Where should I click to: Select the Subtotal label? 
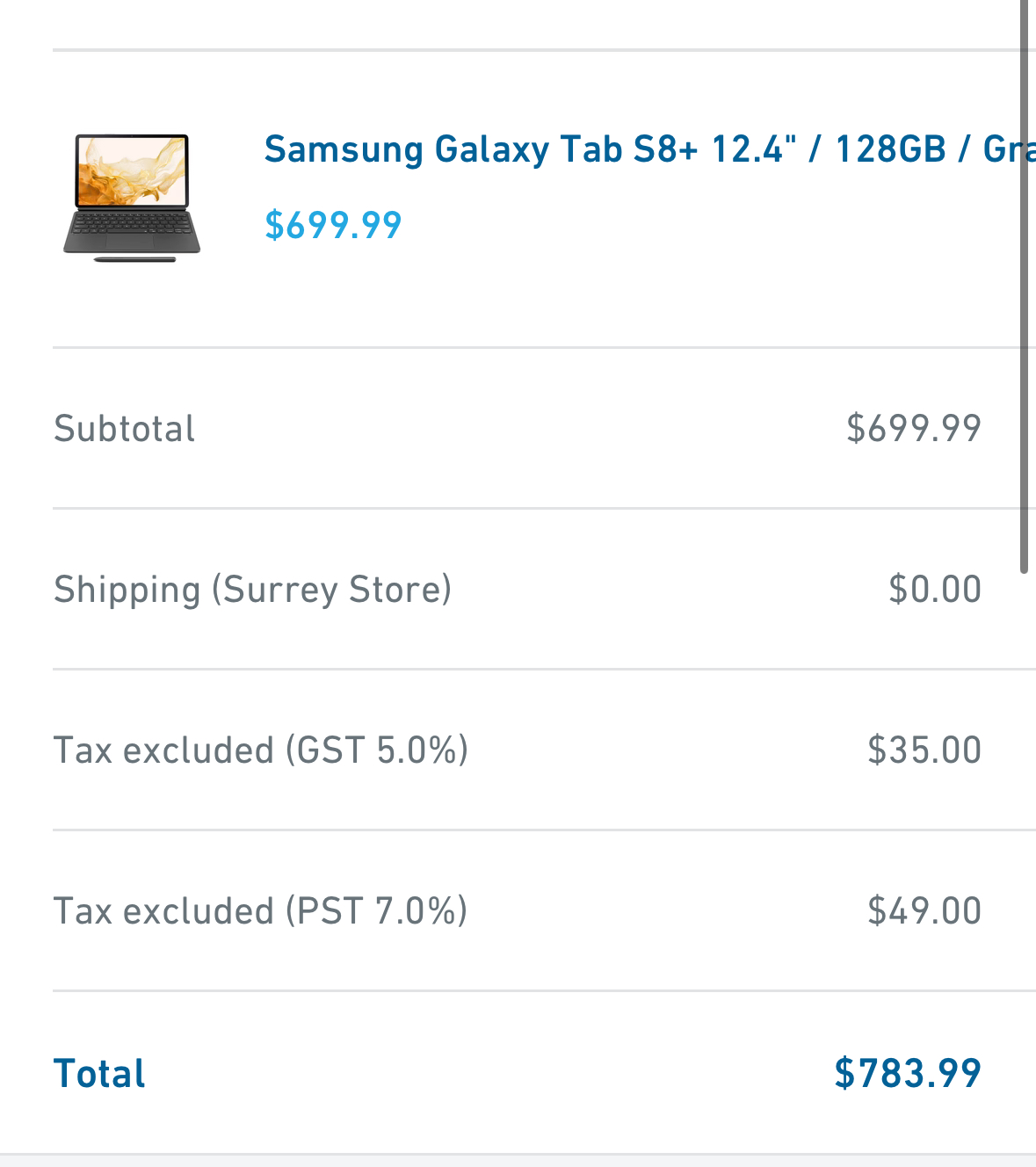point(125,429)
